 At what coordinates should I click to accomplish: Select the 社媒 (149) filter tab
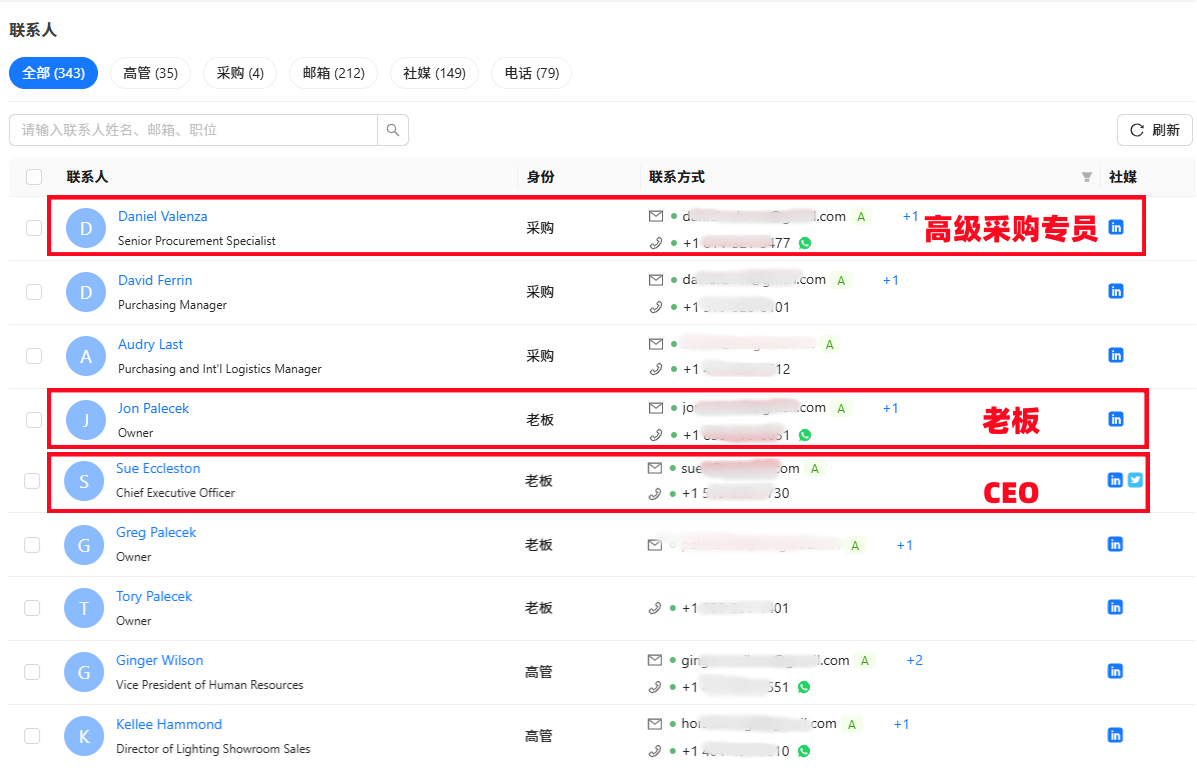pos(434,73)
